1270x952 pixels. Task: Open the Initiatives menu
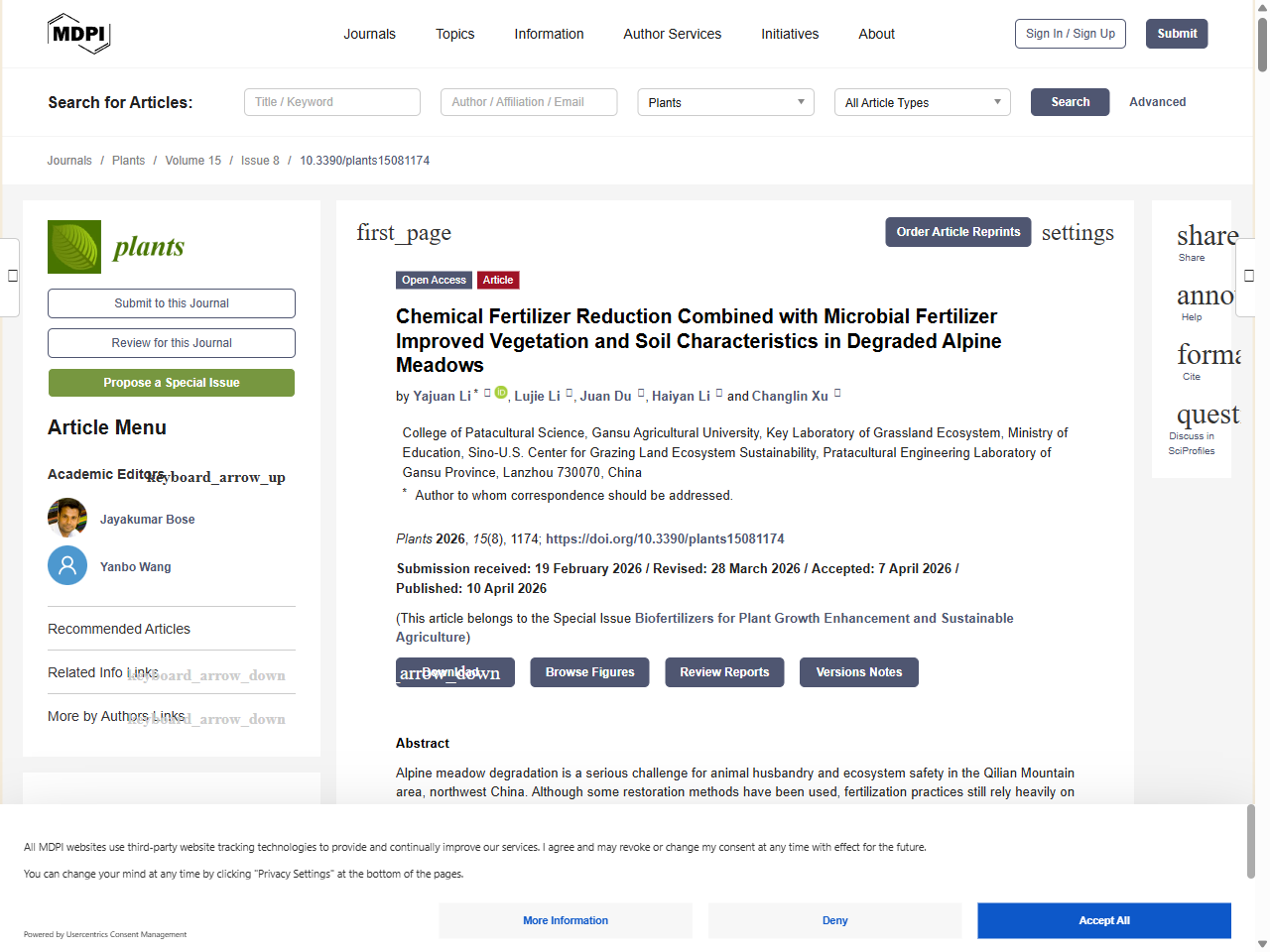pyautogui.click(x=790, y=34)
